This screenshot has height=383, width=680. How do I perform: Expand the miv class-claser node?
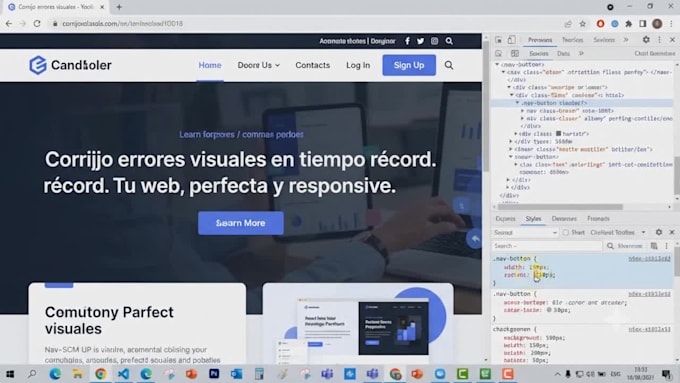[x=523, y=118]
